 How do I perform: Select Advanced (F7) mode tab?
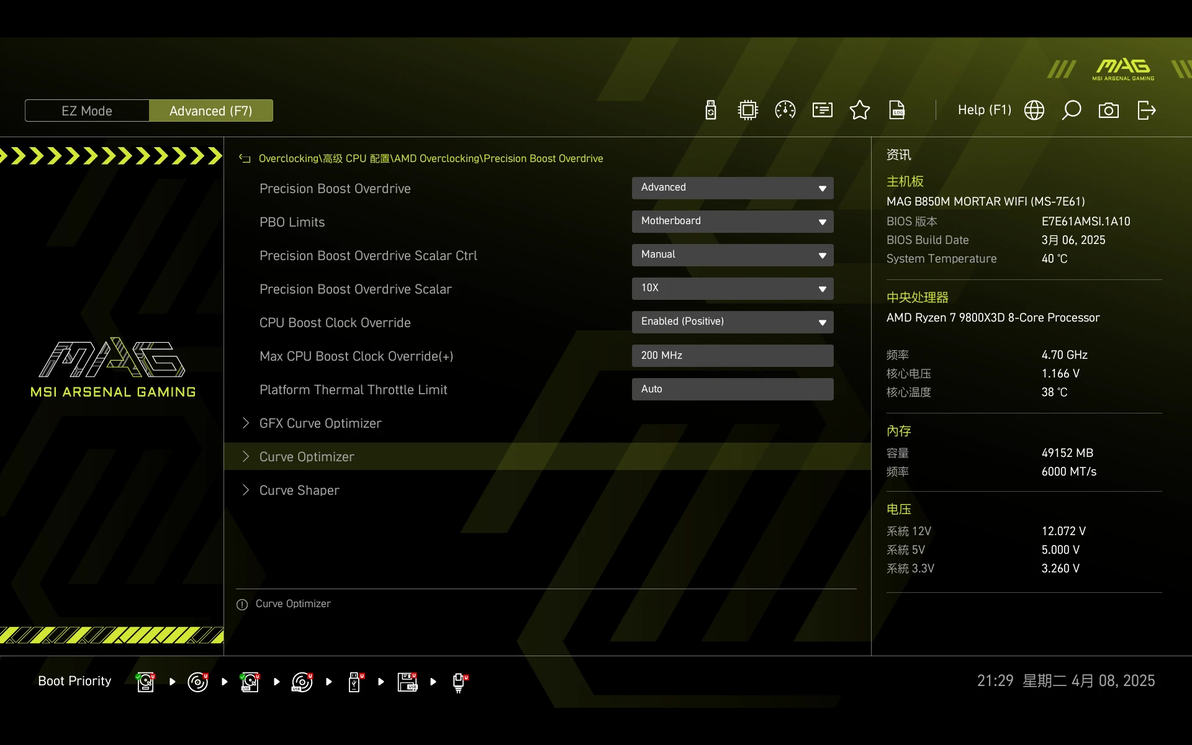[211, 111]
